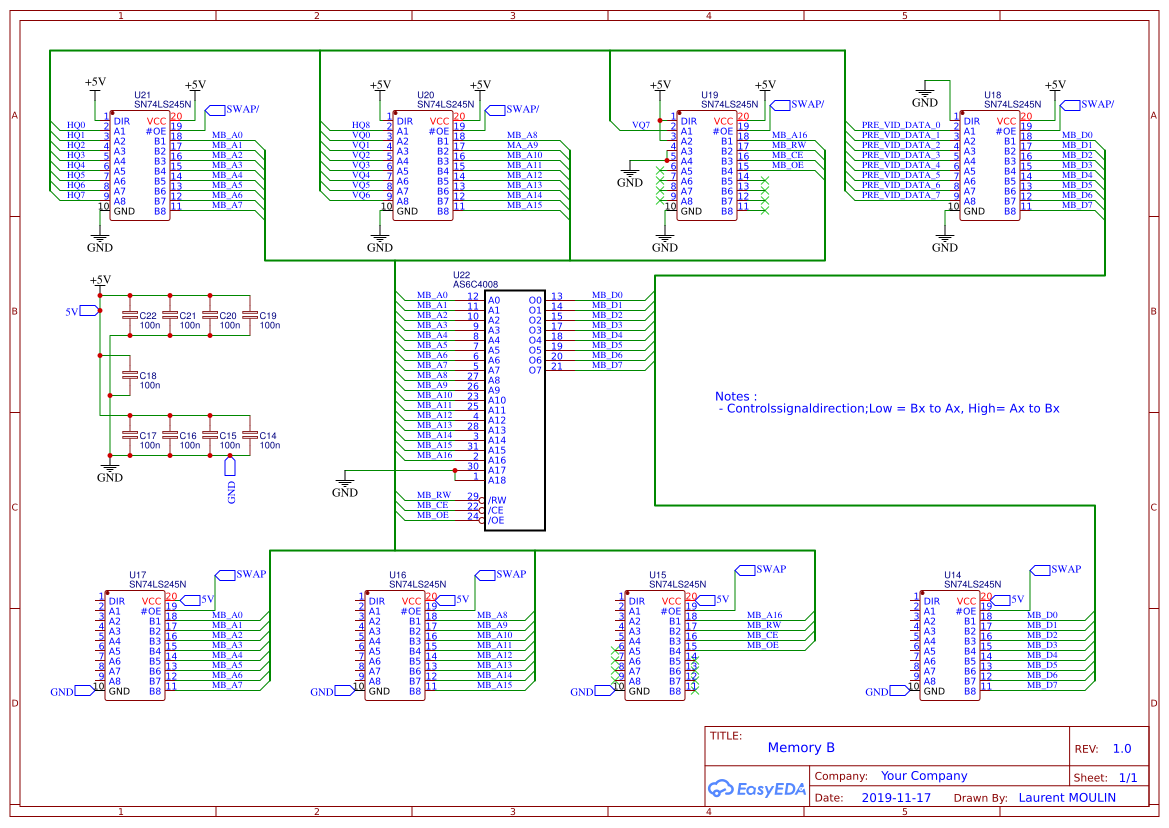Click the Notes text about control signal direction
Screen dimensions: 1169x828
pyautogui.click(x=887, y=408)
